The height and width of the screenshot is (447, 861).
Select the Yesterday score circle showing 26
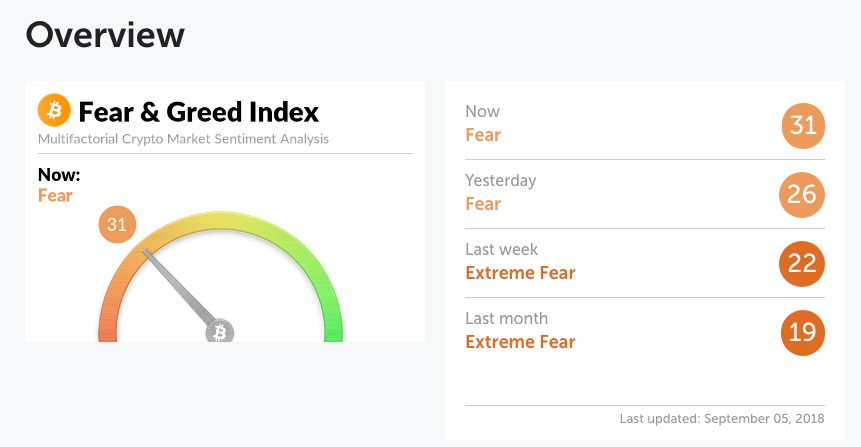[802, 194]
